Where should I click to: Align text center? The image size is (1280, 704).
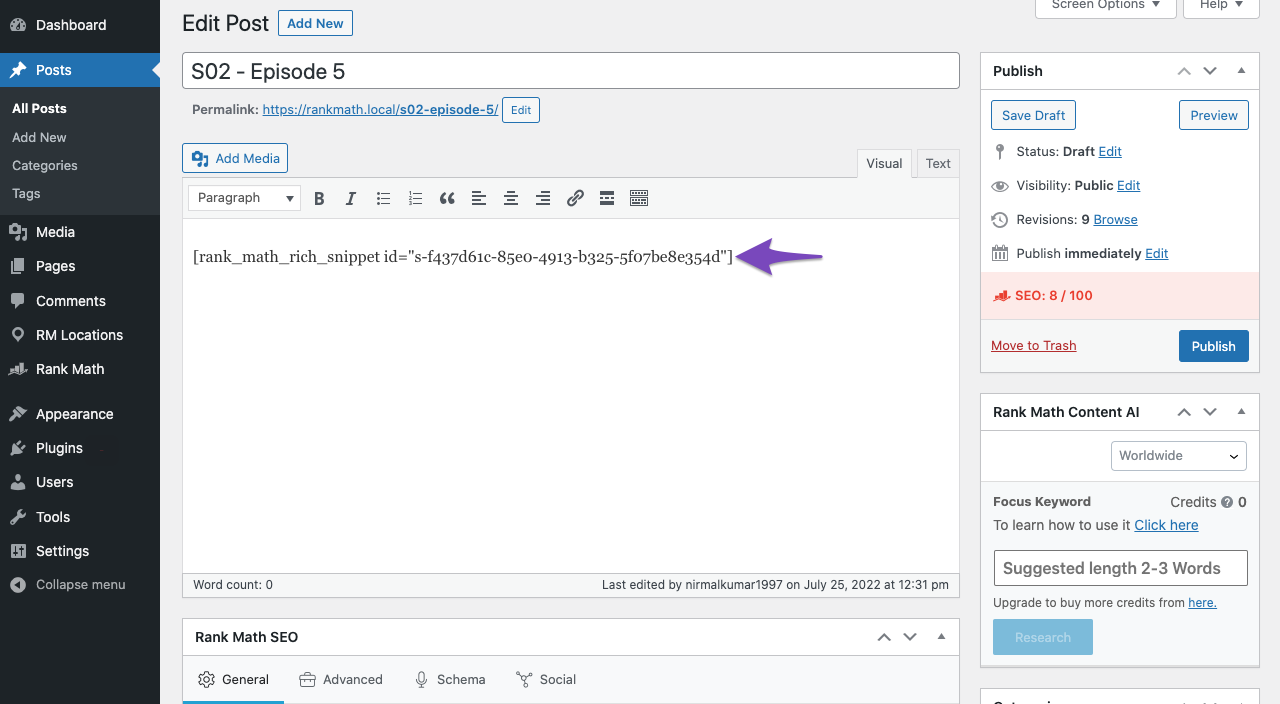click(x=511, y=198)
